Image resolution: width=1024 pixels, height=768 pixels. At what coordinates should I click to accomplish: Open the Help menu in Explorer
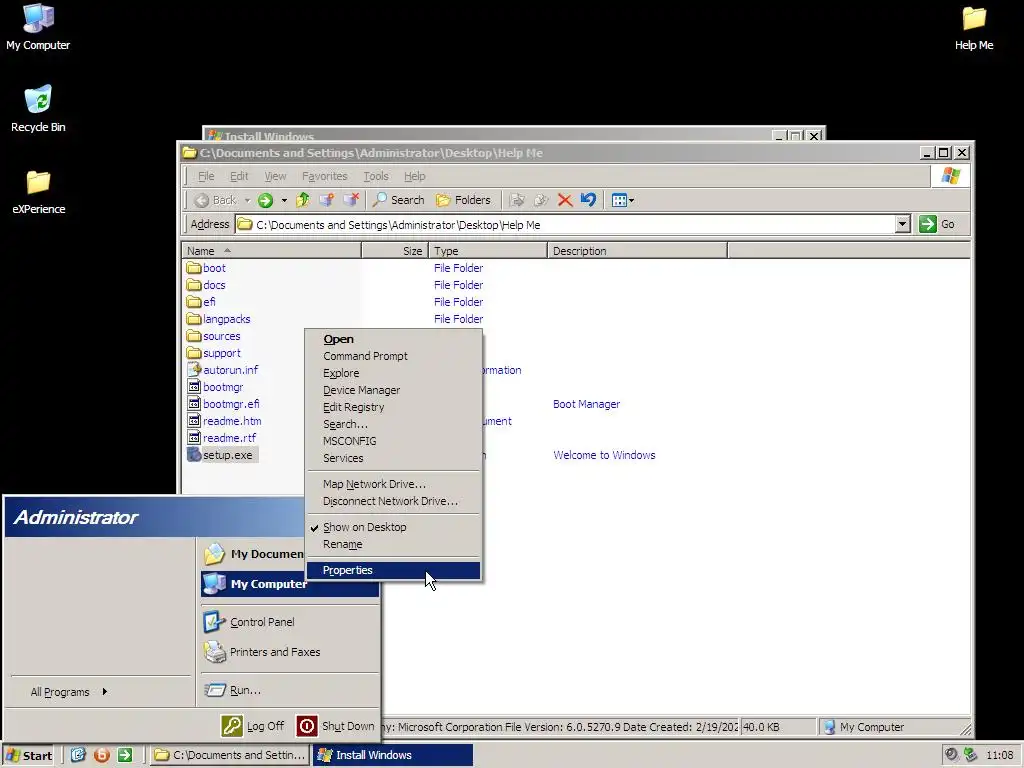[x=414, y=176]
